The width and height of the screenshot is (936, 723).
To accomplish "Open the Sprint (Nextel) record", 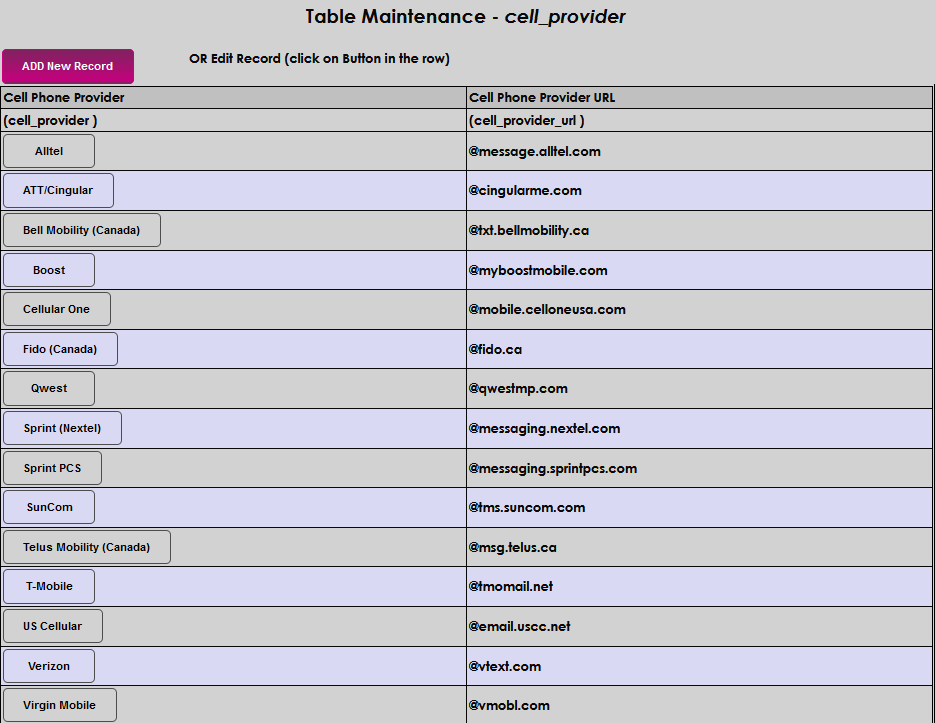I will [x=62, y=428].
